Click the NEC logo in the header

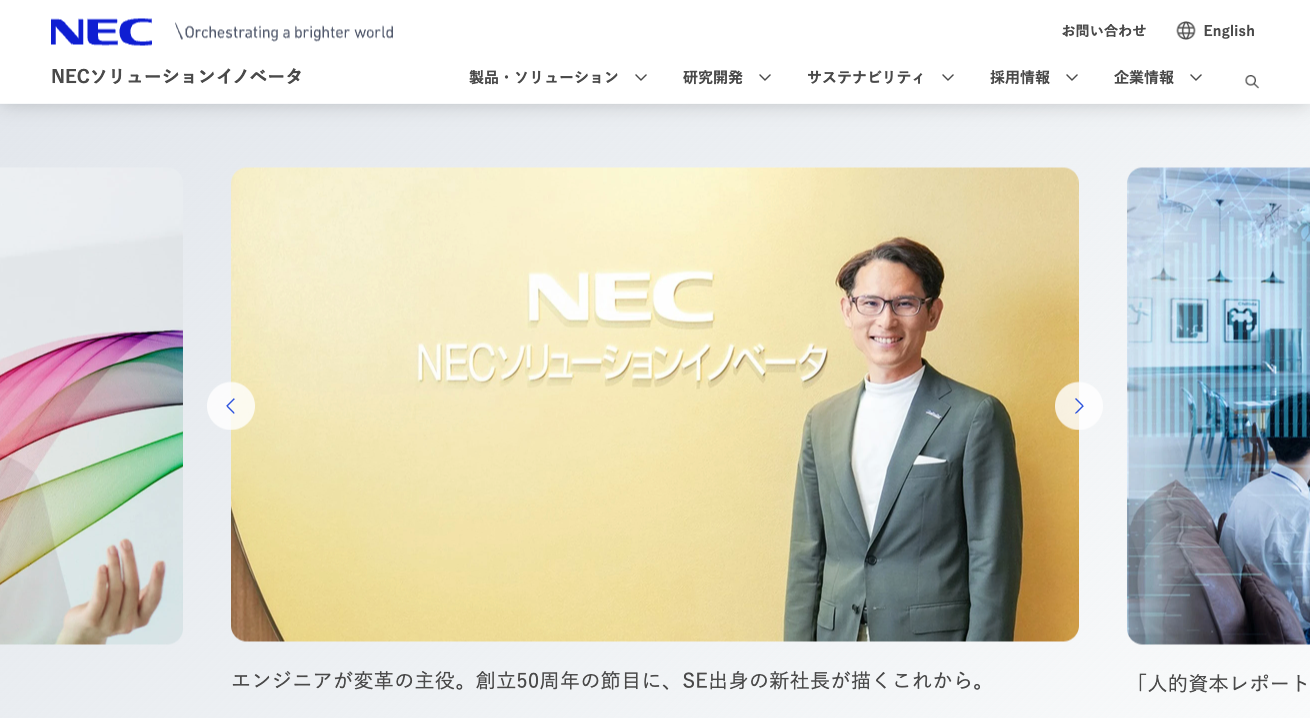102,32
